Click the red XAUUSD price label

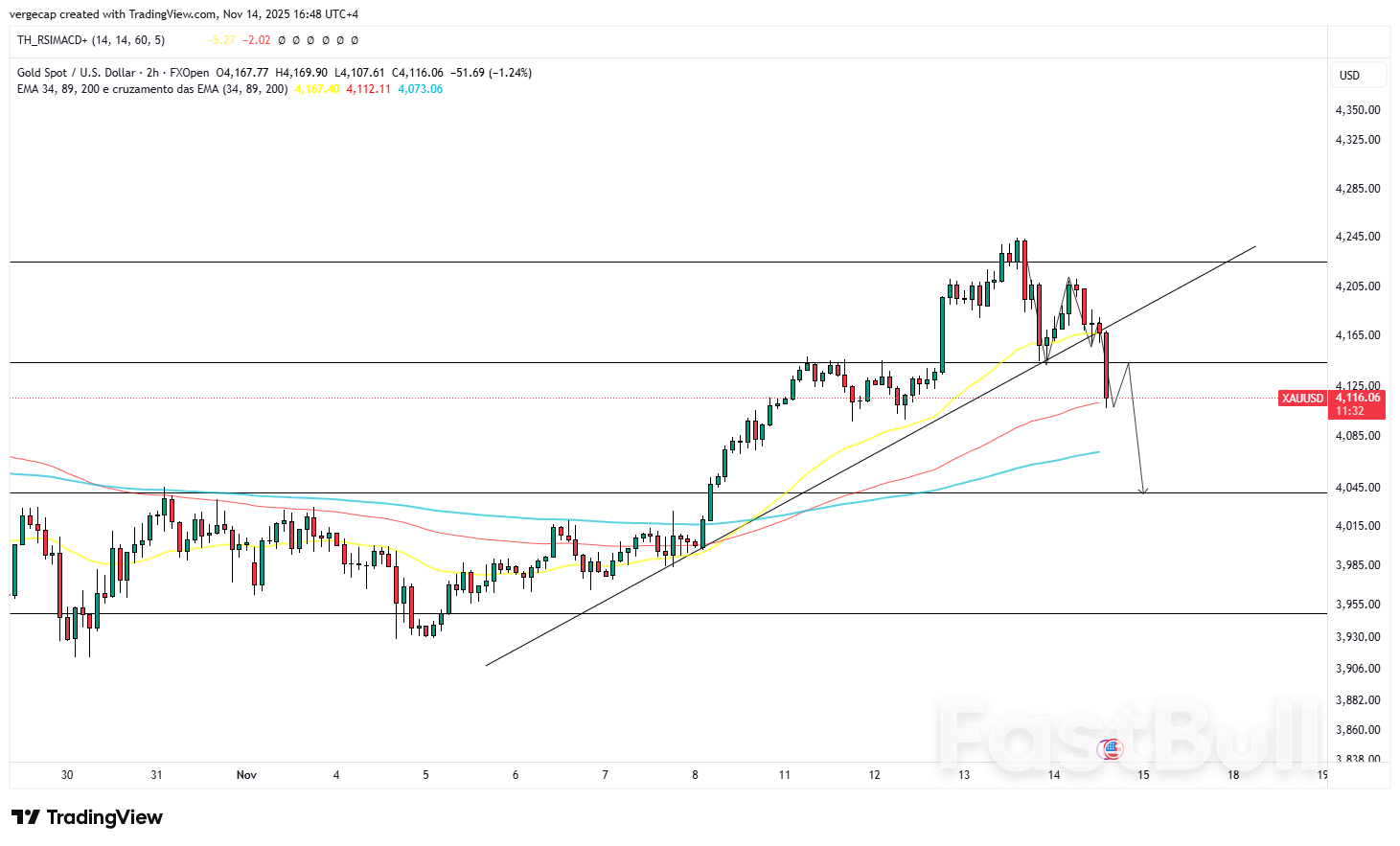1301,399
